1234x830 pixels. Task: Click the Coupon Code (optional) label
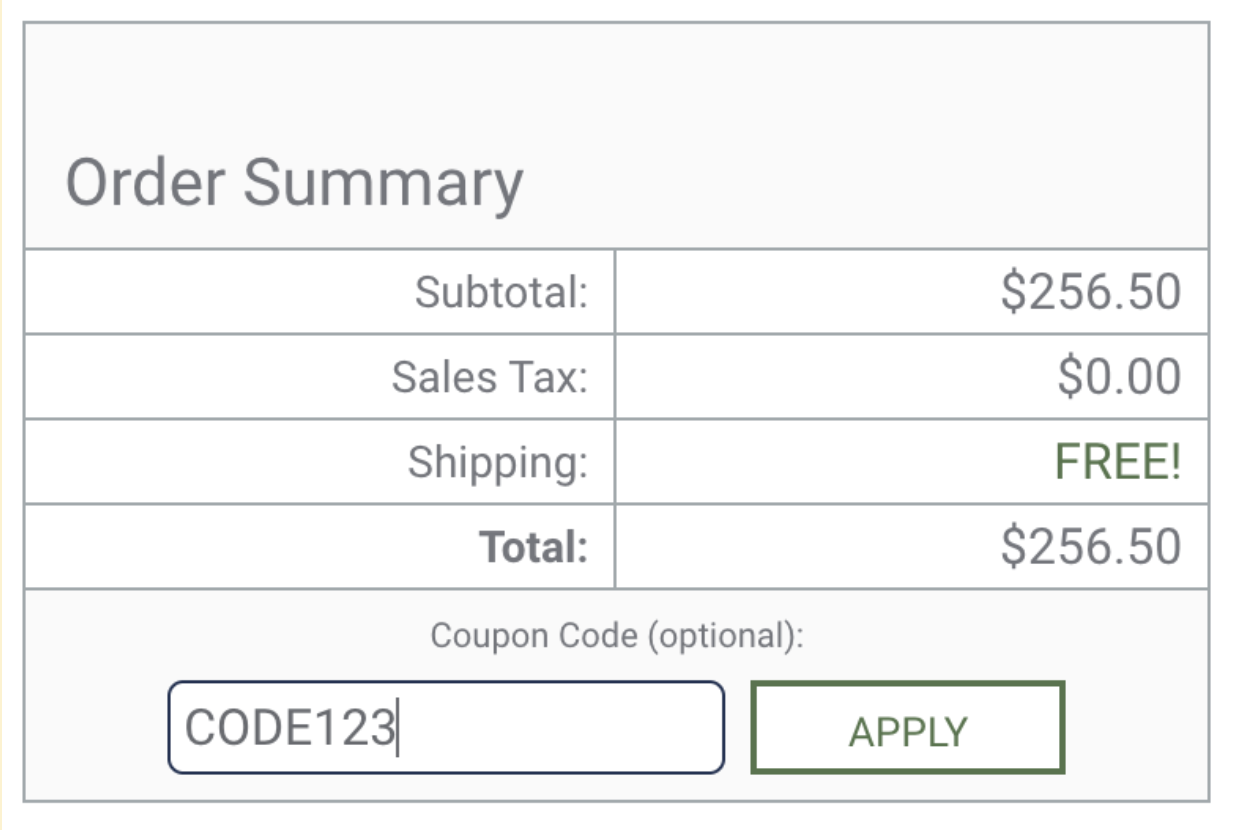[617, 636]
